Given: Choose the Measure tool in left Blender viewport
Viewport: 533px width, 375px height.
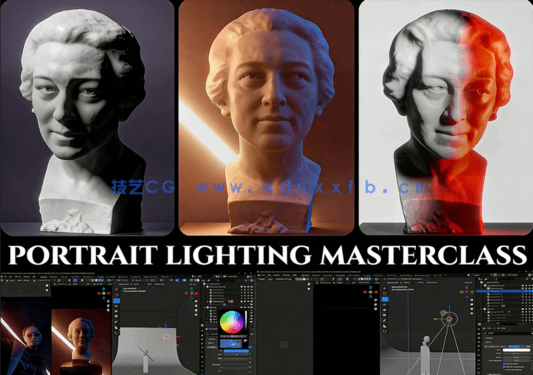Looking at the screenshot, I should 116,327.
